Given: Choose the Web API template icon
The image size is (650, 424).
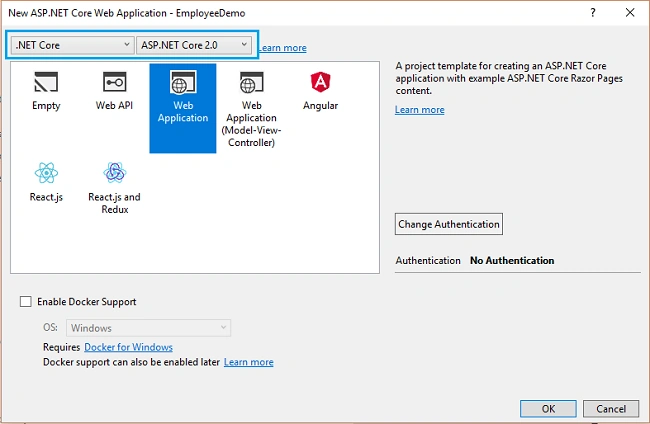Looking at the screenshot, I should 114,82.
